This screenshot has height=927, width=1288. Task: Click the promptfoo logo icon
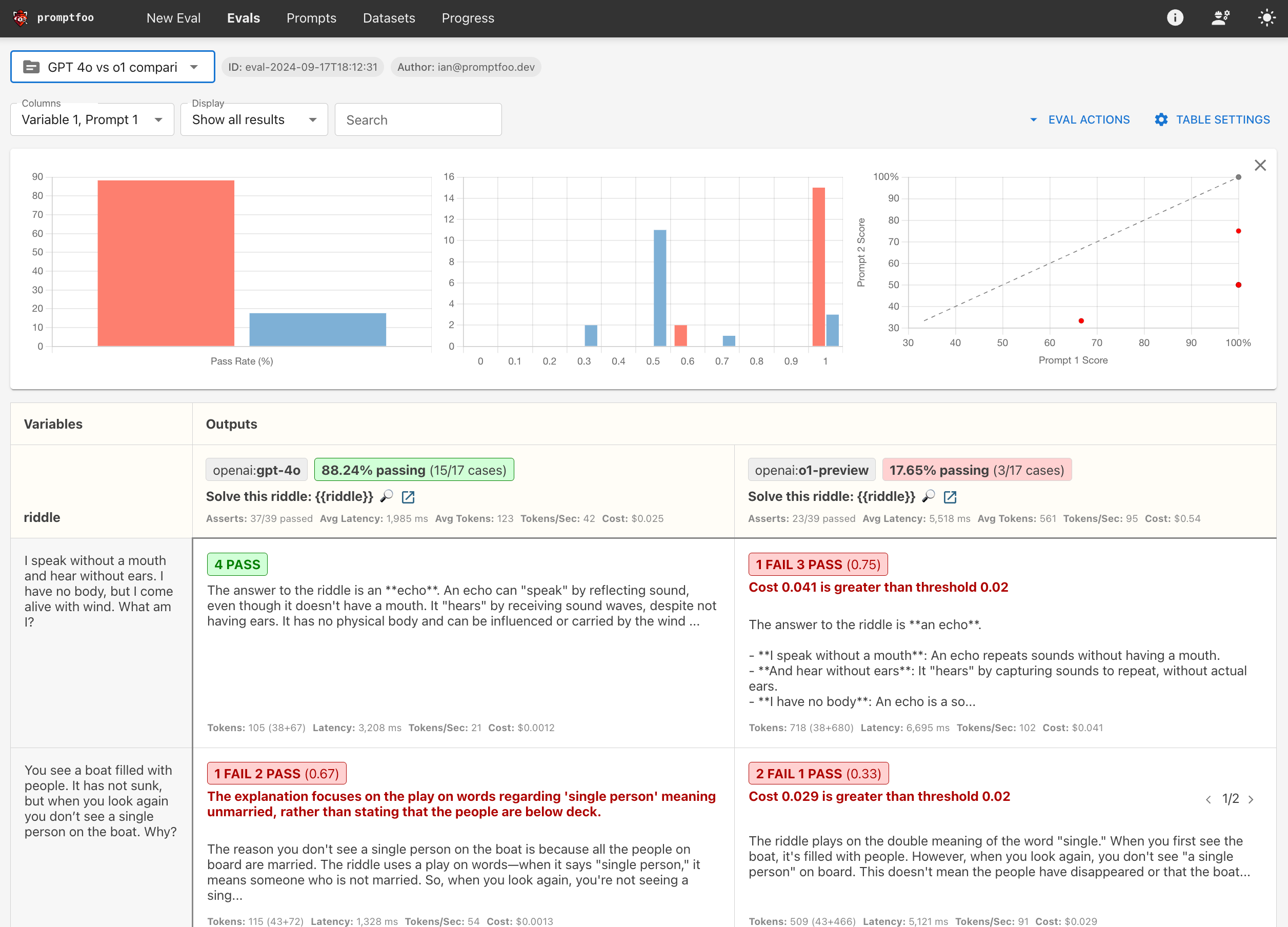coord(21,18)
